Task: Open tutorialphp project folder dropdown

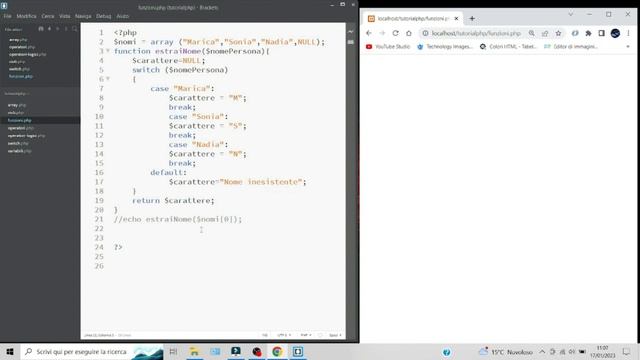Action: [x=17, y=93]
